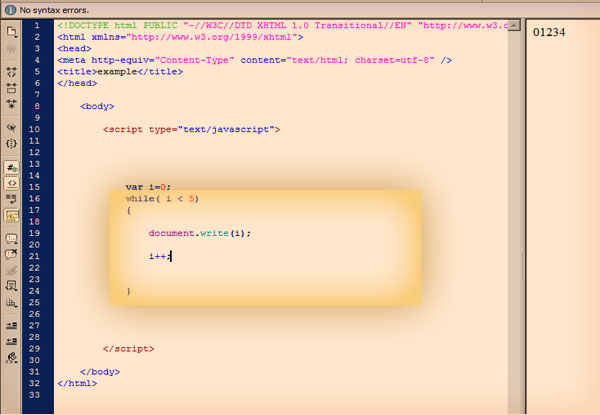Click the Collapse Selection icon
600x415 pixels.
coord(11,88)
